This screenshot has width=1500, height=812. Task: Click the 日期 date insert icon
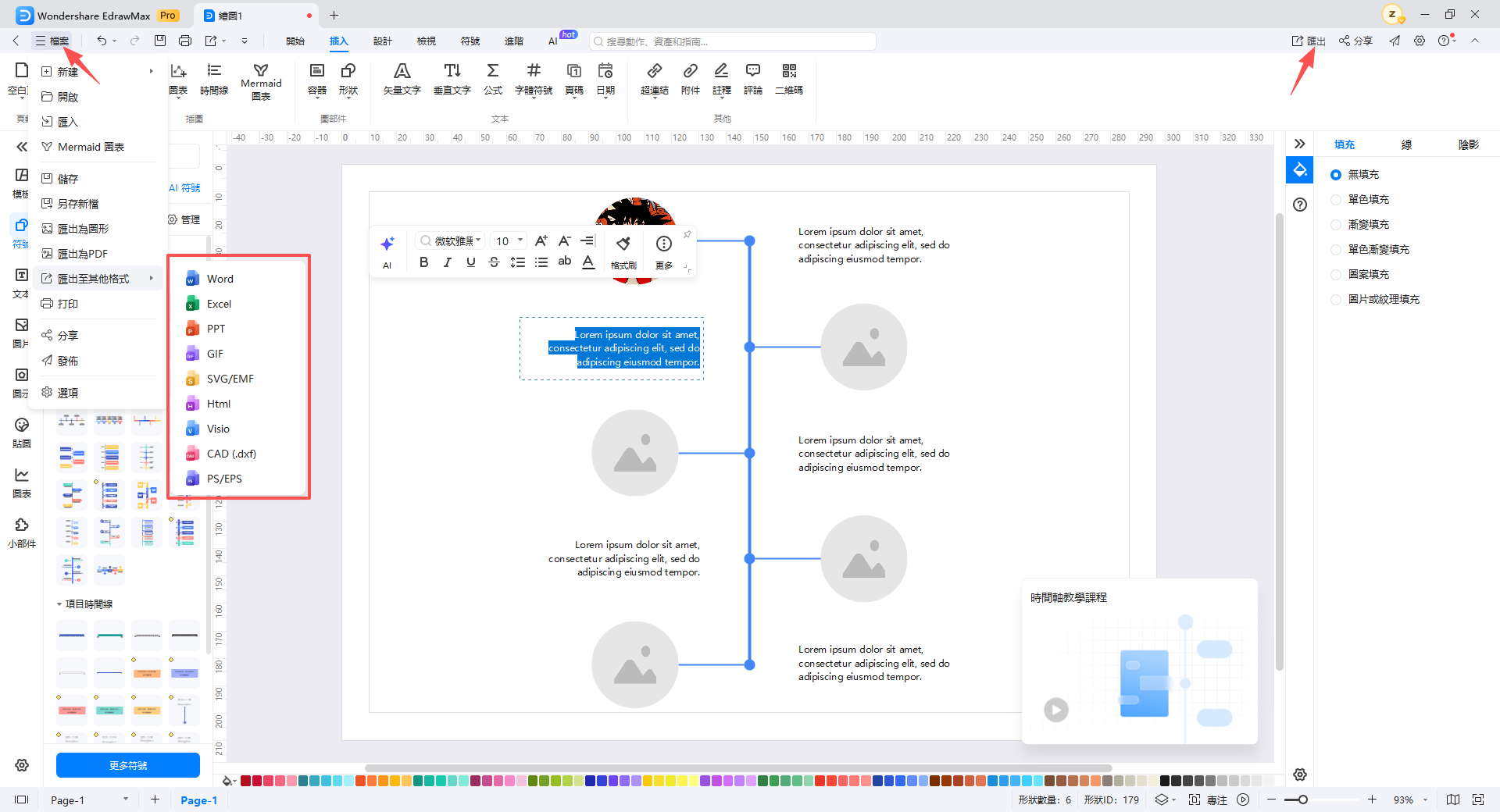click(x=605, y=79)
